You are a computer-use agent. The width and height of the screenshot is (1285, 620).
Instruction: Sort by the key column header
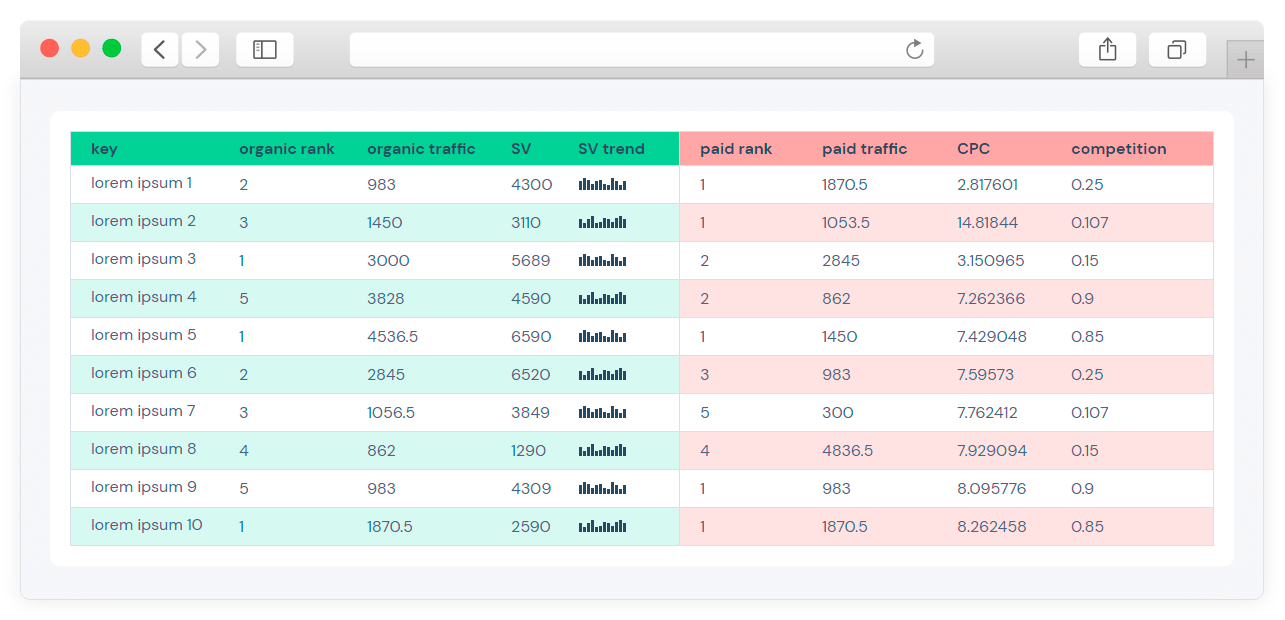(x=104, y=149)
